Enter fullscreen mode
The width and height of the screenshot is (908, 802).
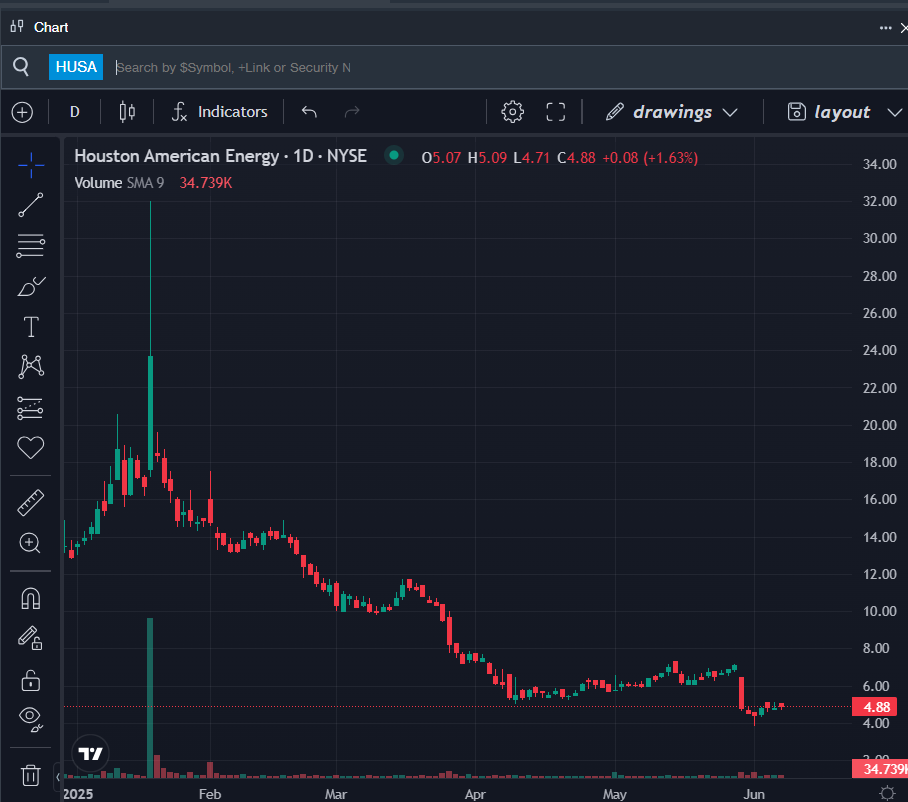coord(556,112)
